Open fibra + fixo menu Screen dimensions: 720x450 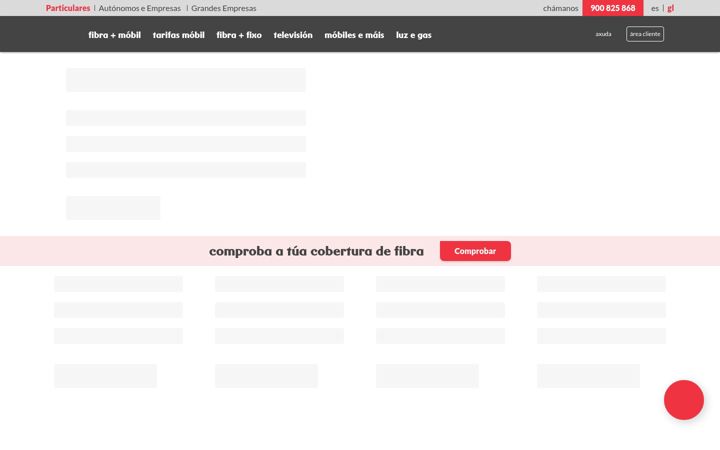click(239, 35)
